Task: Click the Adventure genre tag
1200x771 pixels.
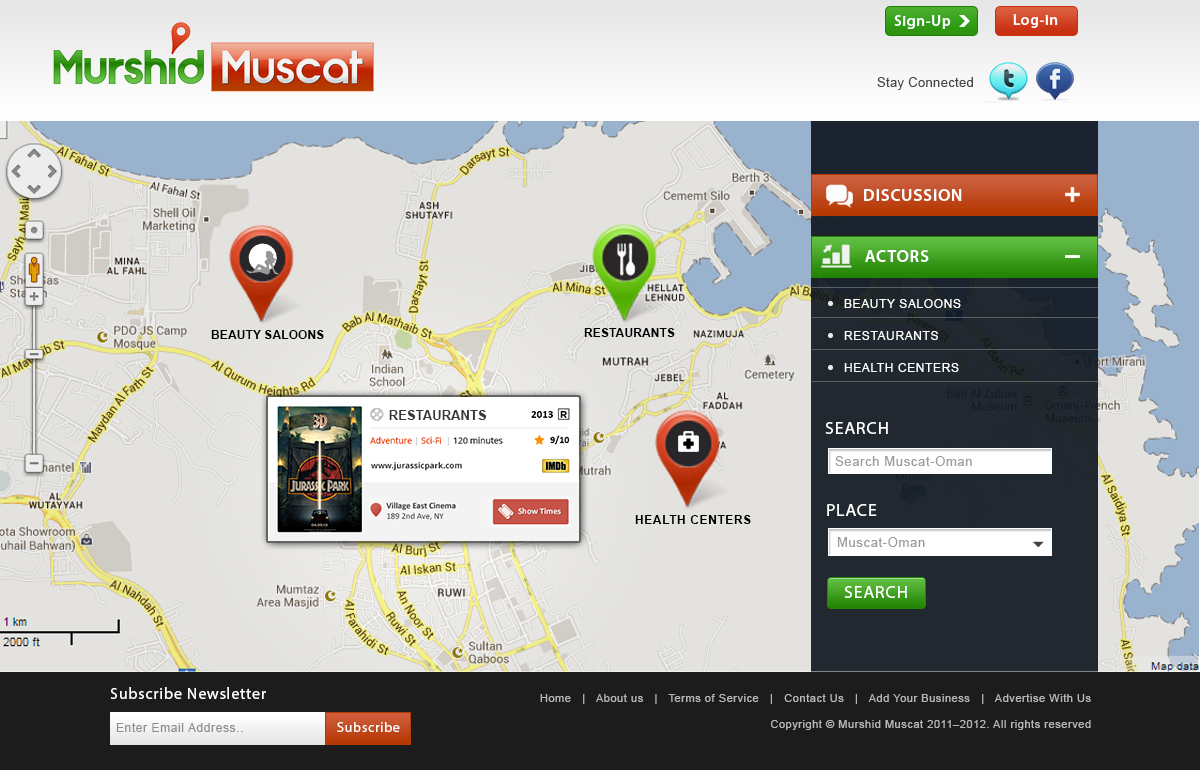Action: 391,441
